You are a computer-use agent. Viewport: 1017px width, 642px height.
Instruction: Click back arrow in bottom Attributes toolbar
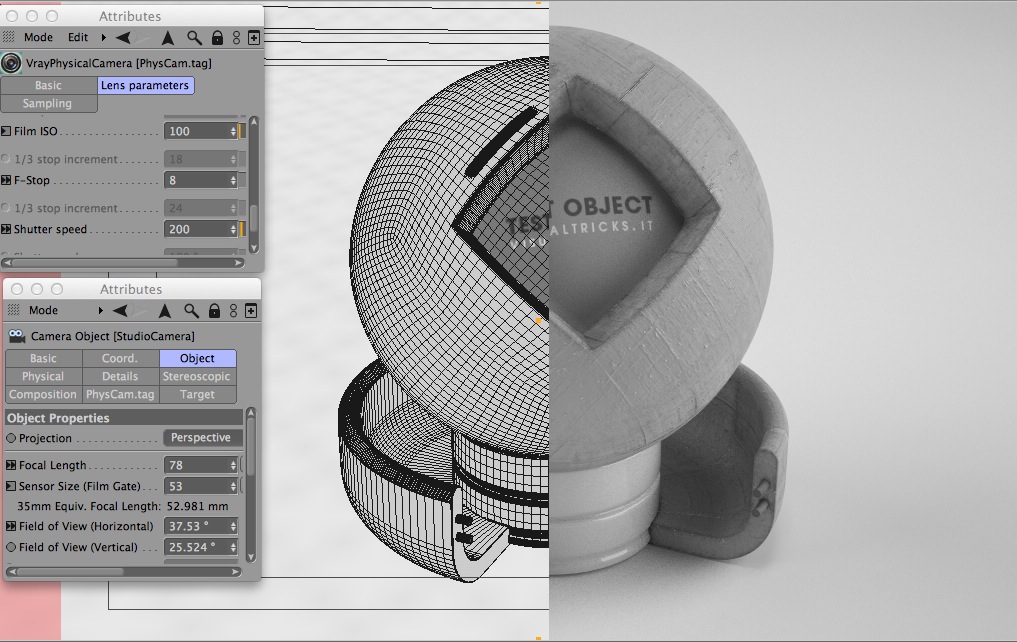[x=120, y=311]
